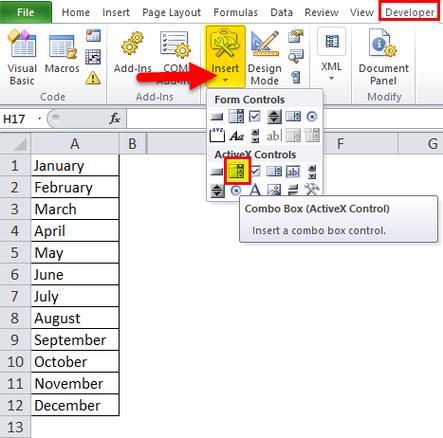This screenshot has width=443, height=438.
Task: Select the cell containing April
Action: pos(75,231)
